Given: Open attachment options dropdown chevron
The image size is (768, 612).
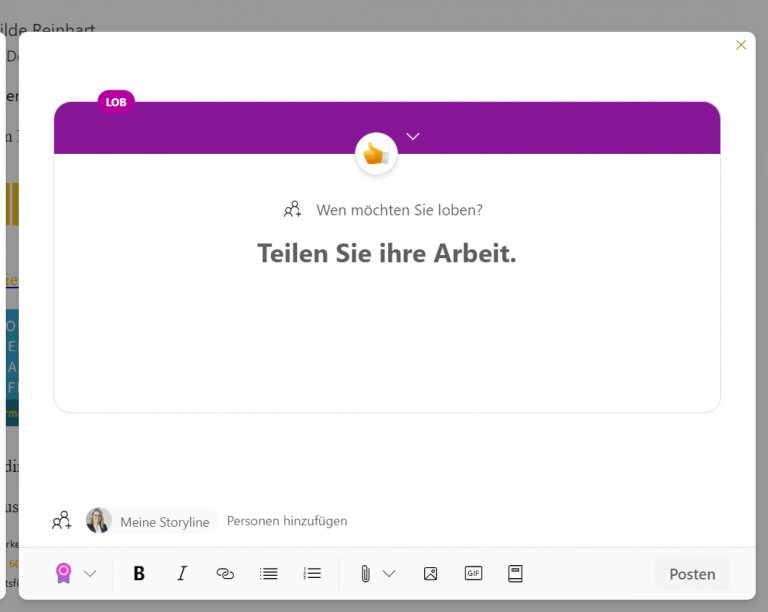Looking at the screenshot, I should pyautogui.click(x=389, y=573).
